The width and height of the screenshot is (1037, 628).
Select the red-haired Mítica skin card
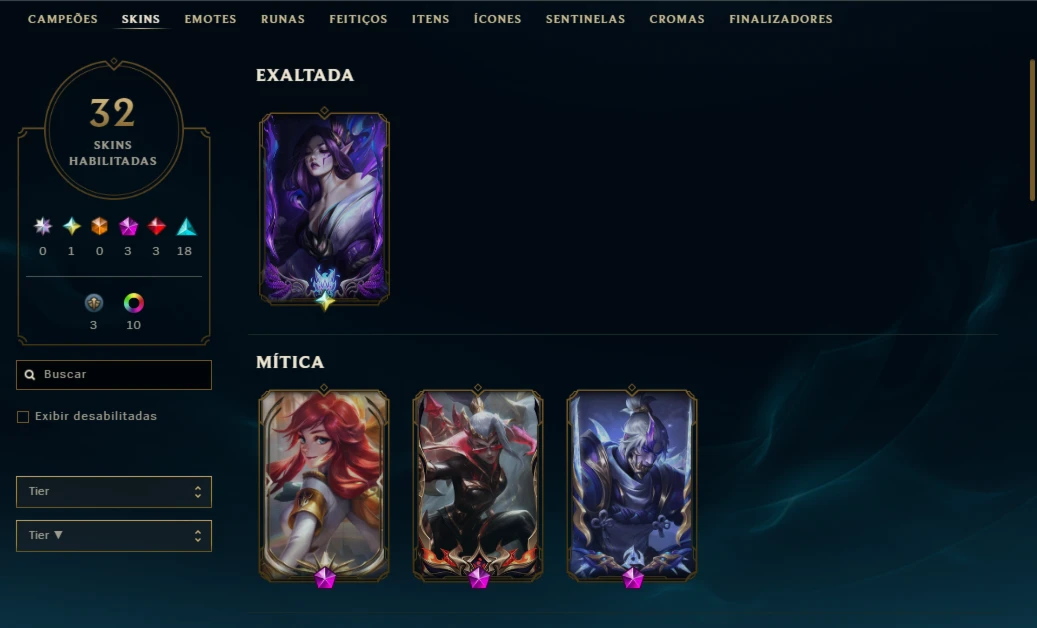tap(324, 486)
